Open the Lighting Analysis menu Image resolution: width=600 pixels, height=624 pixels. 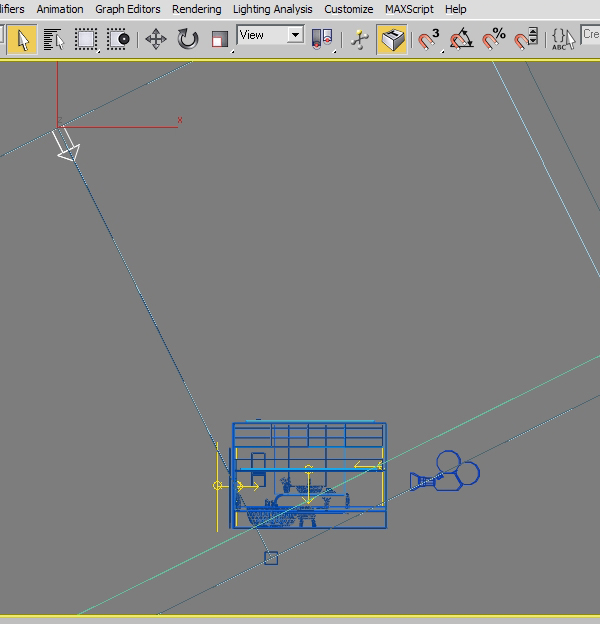coord(273,9)
